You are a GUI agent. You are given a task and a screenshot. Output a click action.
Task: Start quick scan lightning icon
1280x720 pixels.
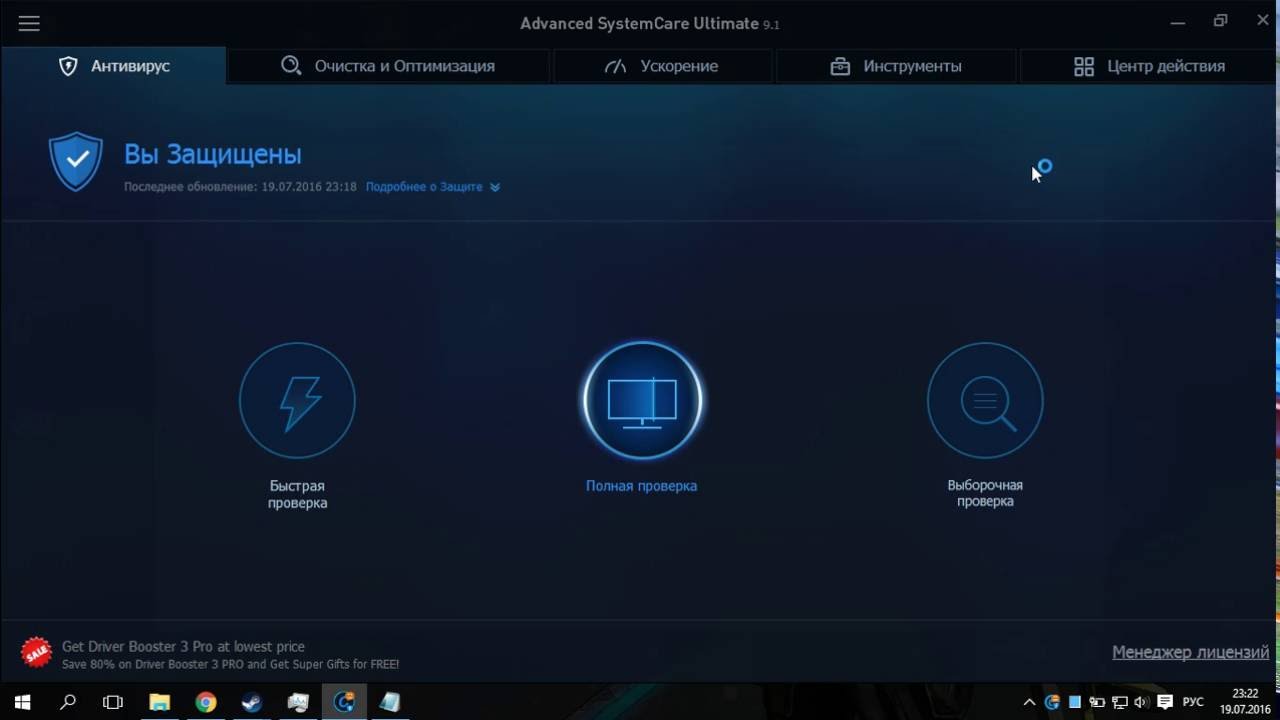297,400
